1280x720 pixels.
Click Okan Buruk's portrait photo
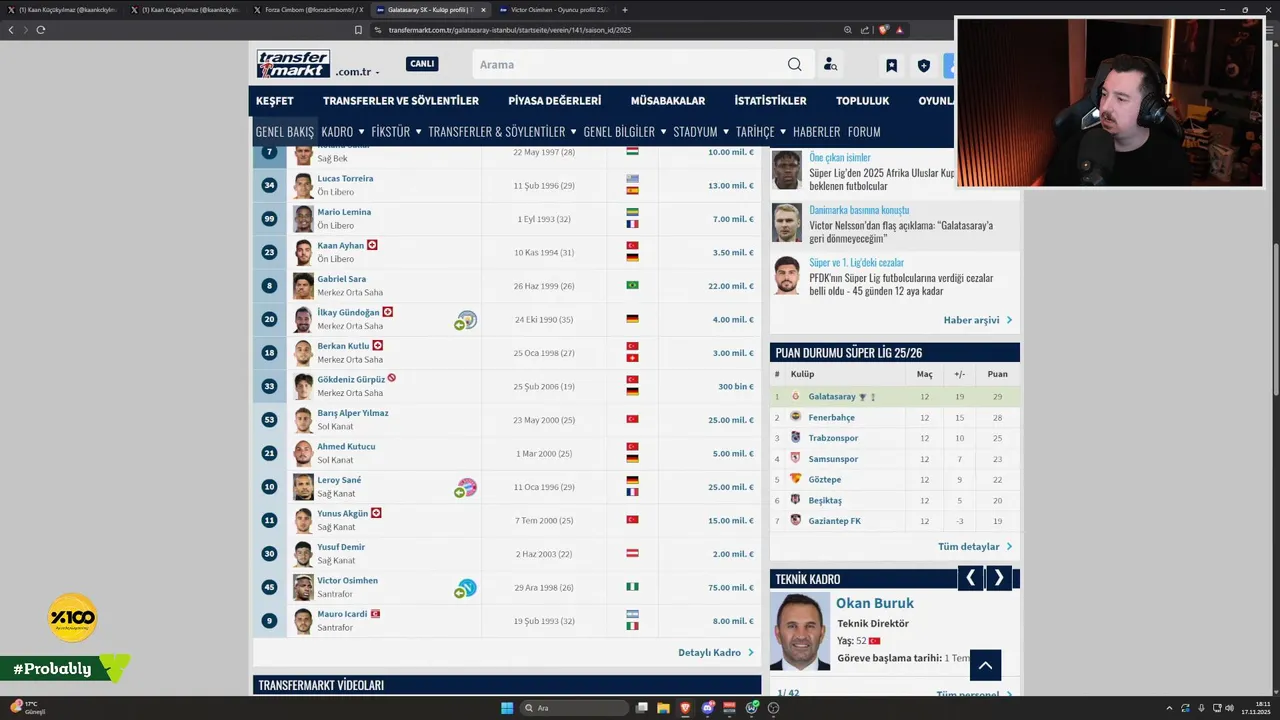[x=800, y=631]
